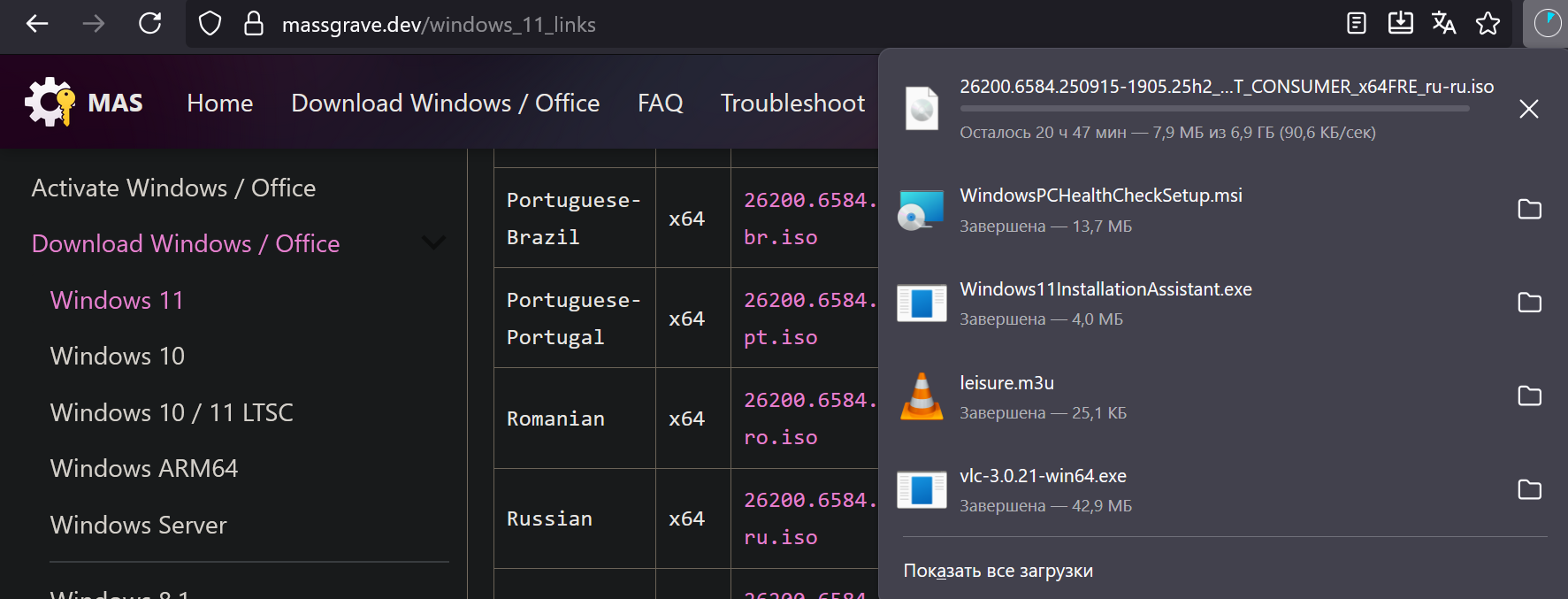
Task: Bookmark this page with the star
Action: tap(1488, 24)
